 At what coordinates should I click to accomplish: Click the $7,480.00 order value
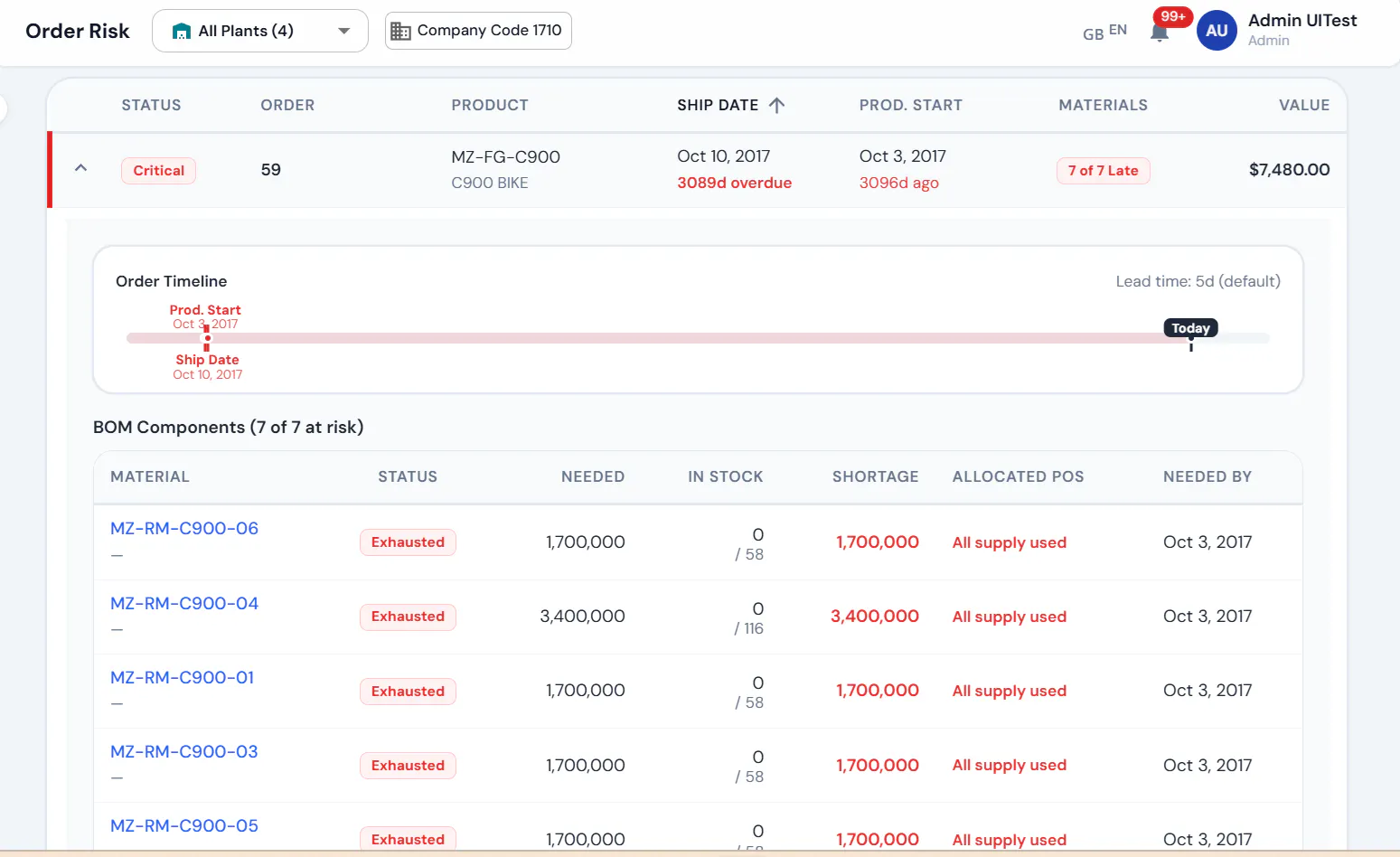tap(1289, 169)
